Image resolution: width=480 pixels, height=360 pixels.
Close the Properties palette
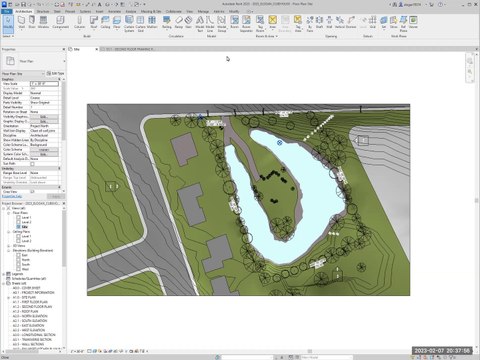(x=64, y=49)
